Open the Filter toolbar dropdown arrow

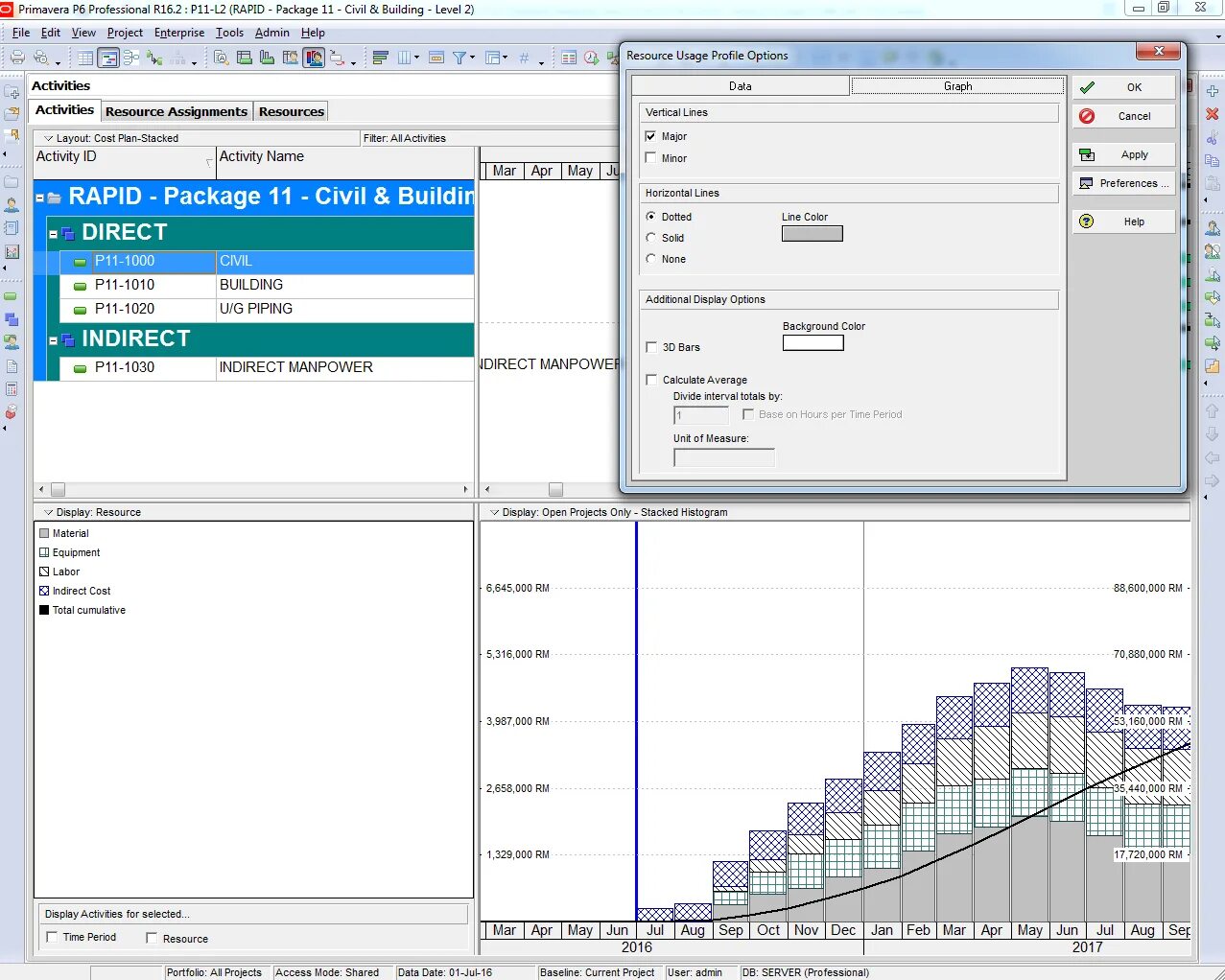[x=472, y=58]
